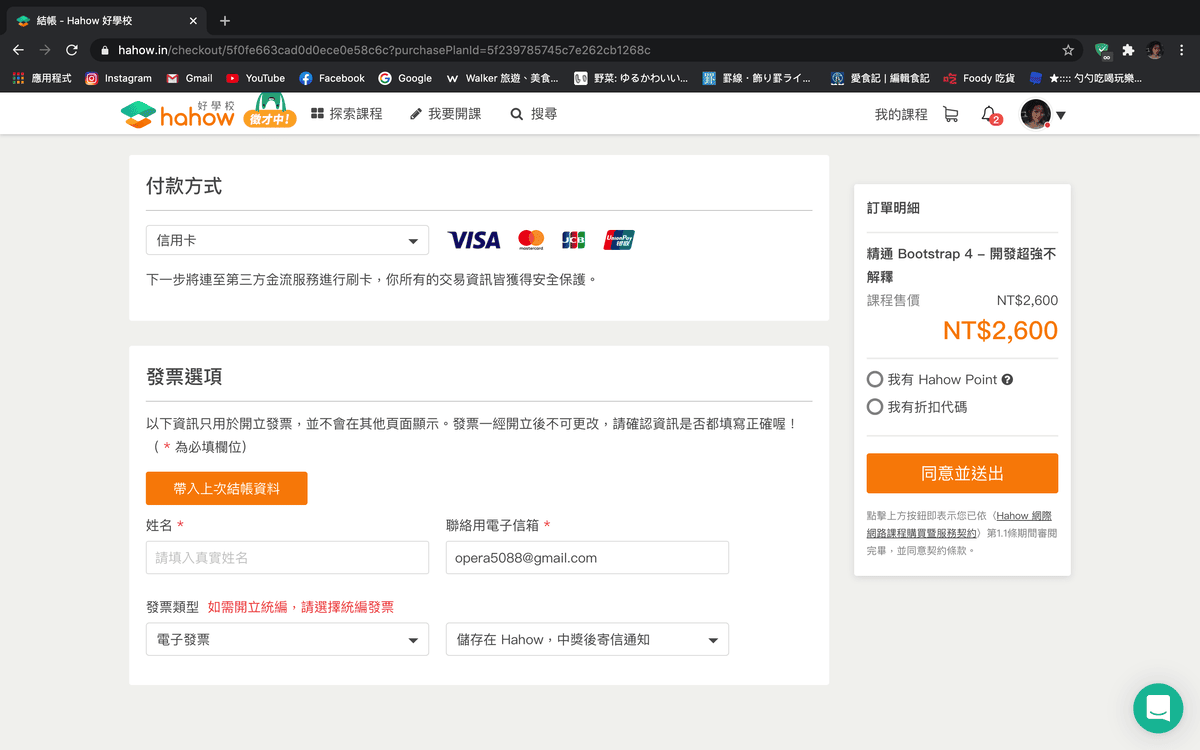Expand the 儲存在 Hahow invoice delivery dropdown
1200x750 pixels.
point(587,638)
